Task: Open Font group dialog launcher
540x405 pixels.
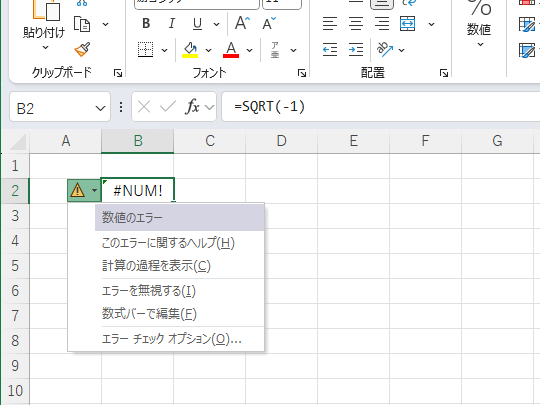Action: click(302, 73)
